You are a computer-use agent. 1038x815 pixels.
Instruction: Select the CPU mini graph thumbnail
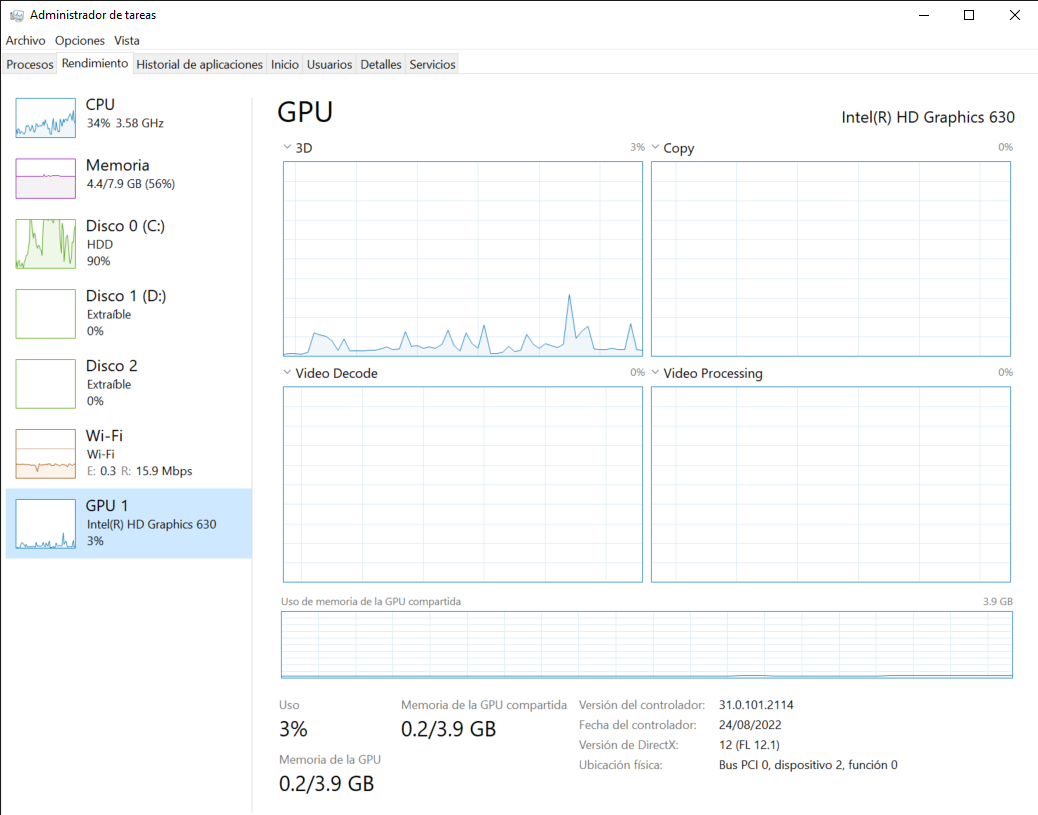pos(46,118)
